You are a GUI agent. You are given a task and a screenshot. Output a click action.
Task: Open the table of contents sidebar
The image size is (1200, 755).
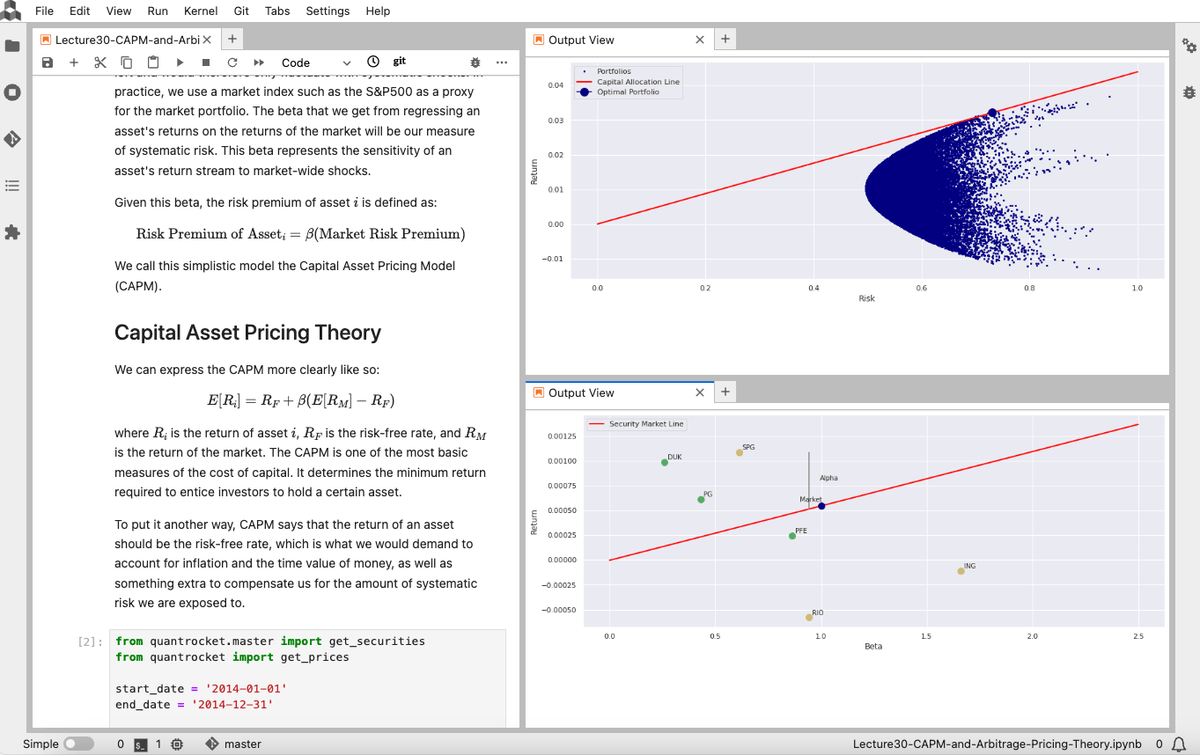pyautogui.click(x=12, y=186)
